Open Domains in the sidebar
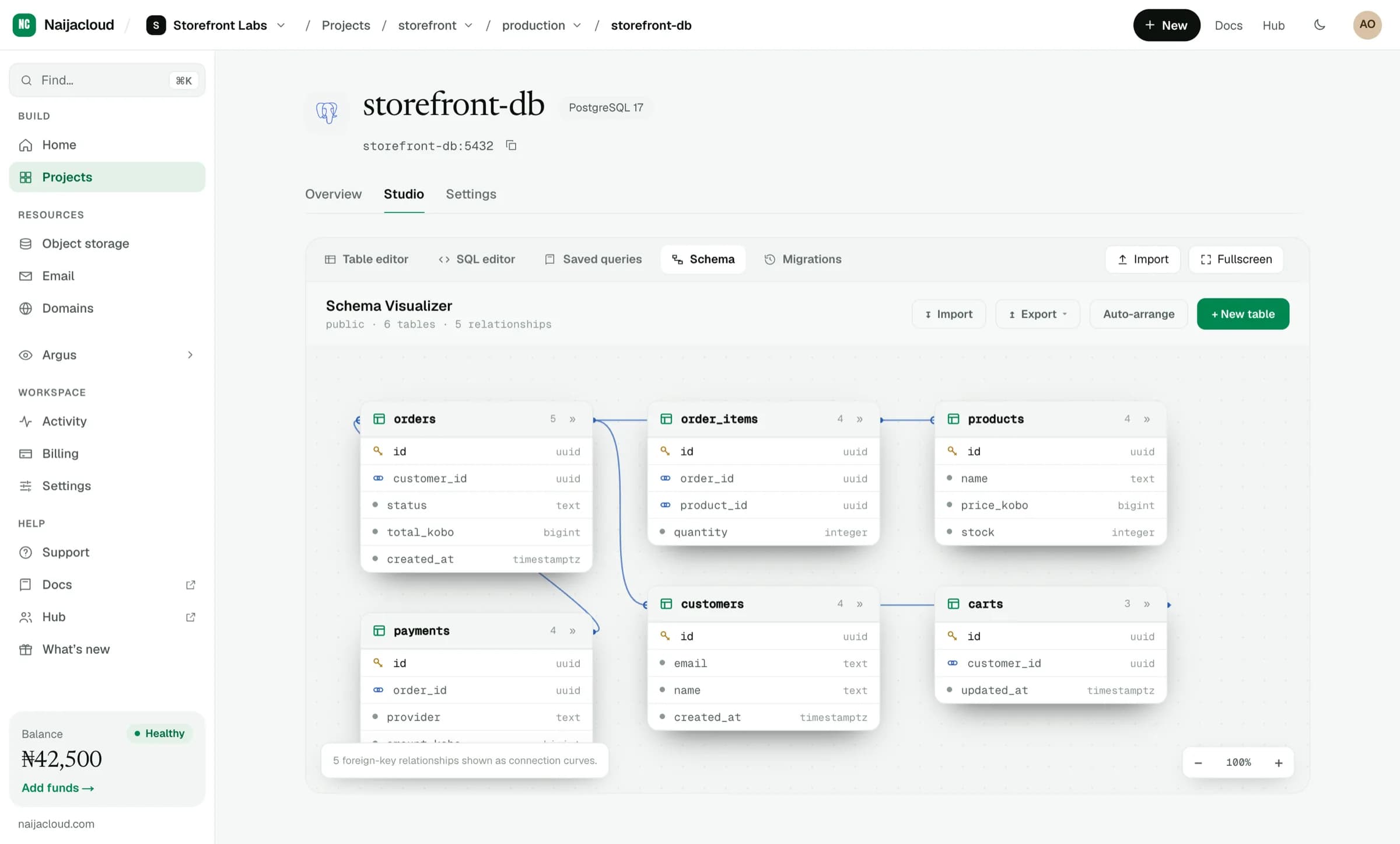The image size is (1400, 844). 107,308
